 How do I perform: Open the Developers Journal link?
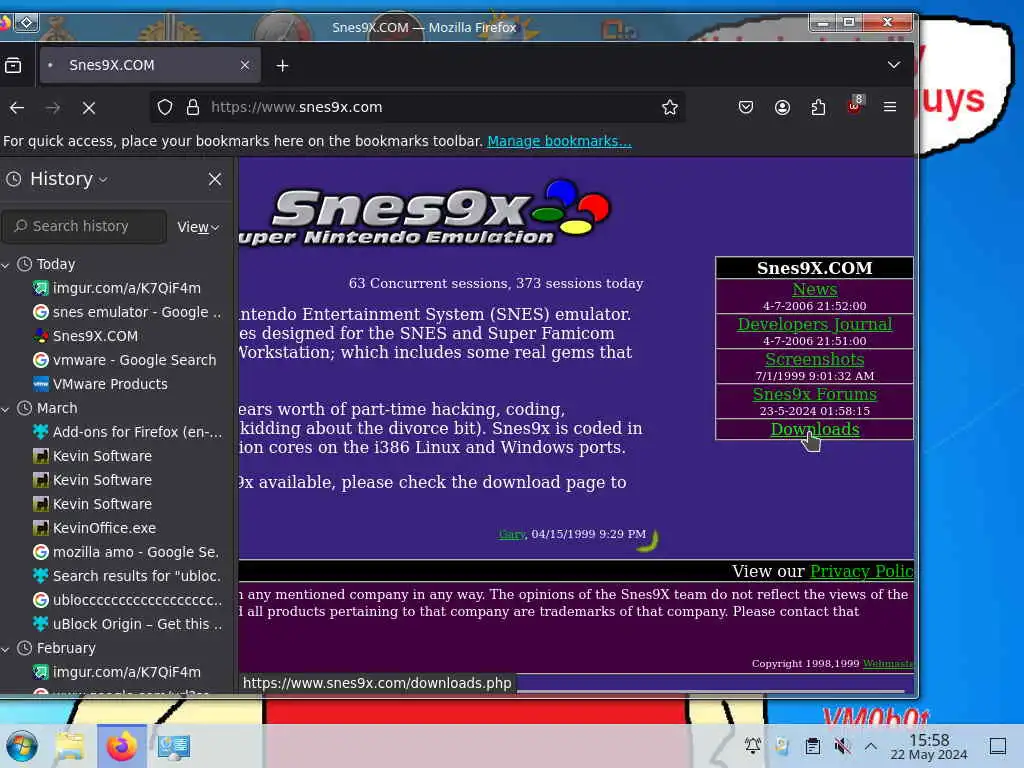(814, 325)
